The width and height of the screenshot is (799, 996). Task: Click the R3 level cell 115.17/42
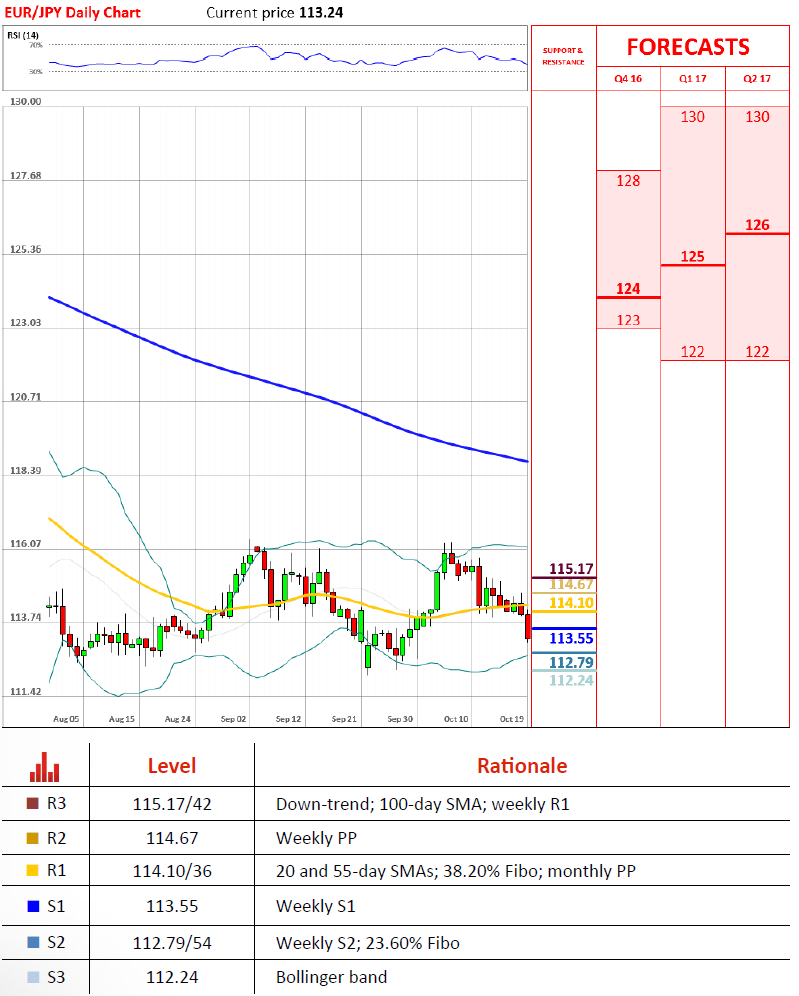(x=171, y=804)
